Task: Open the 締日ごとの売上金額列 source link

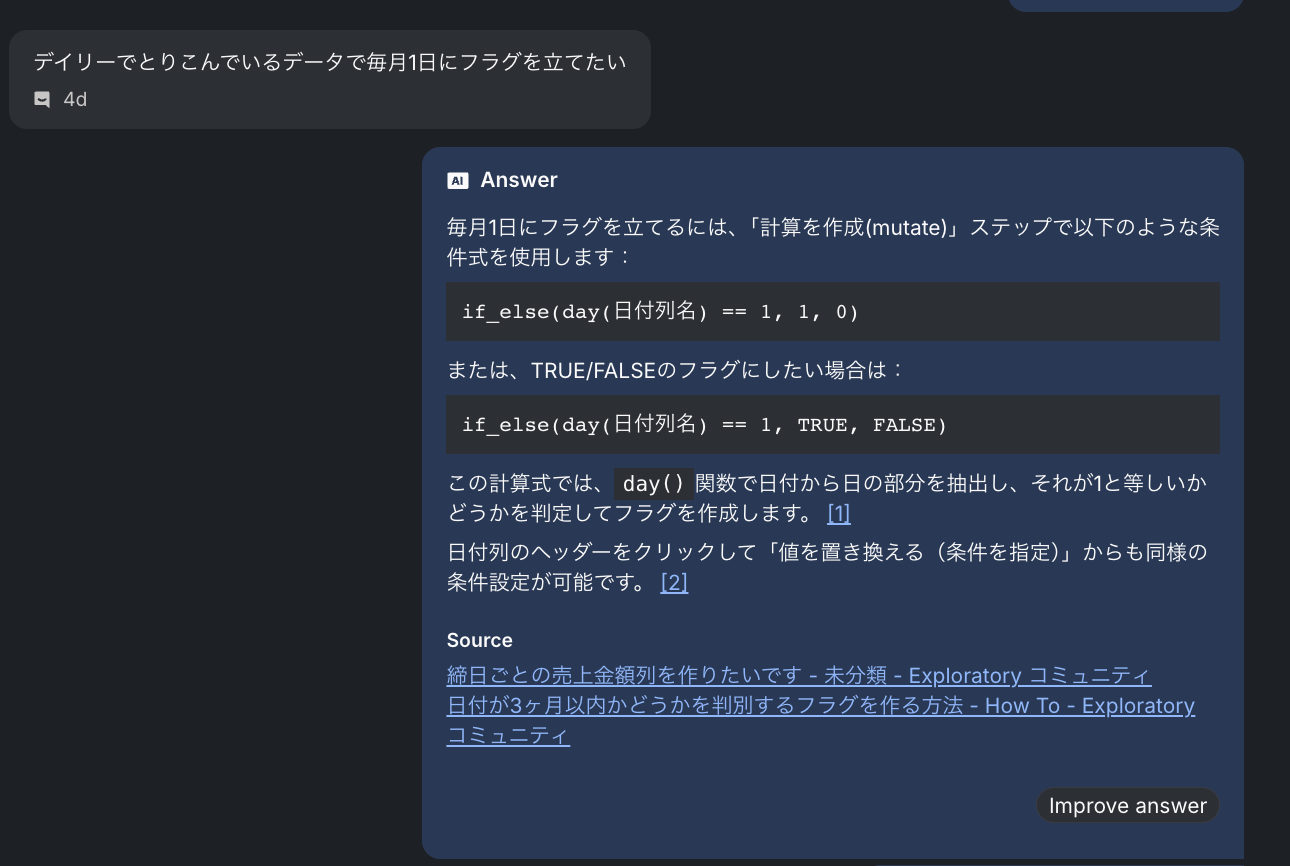Action: pyautogui.click(x=798, y=676)
